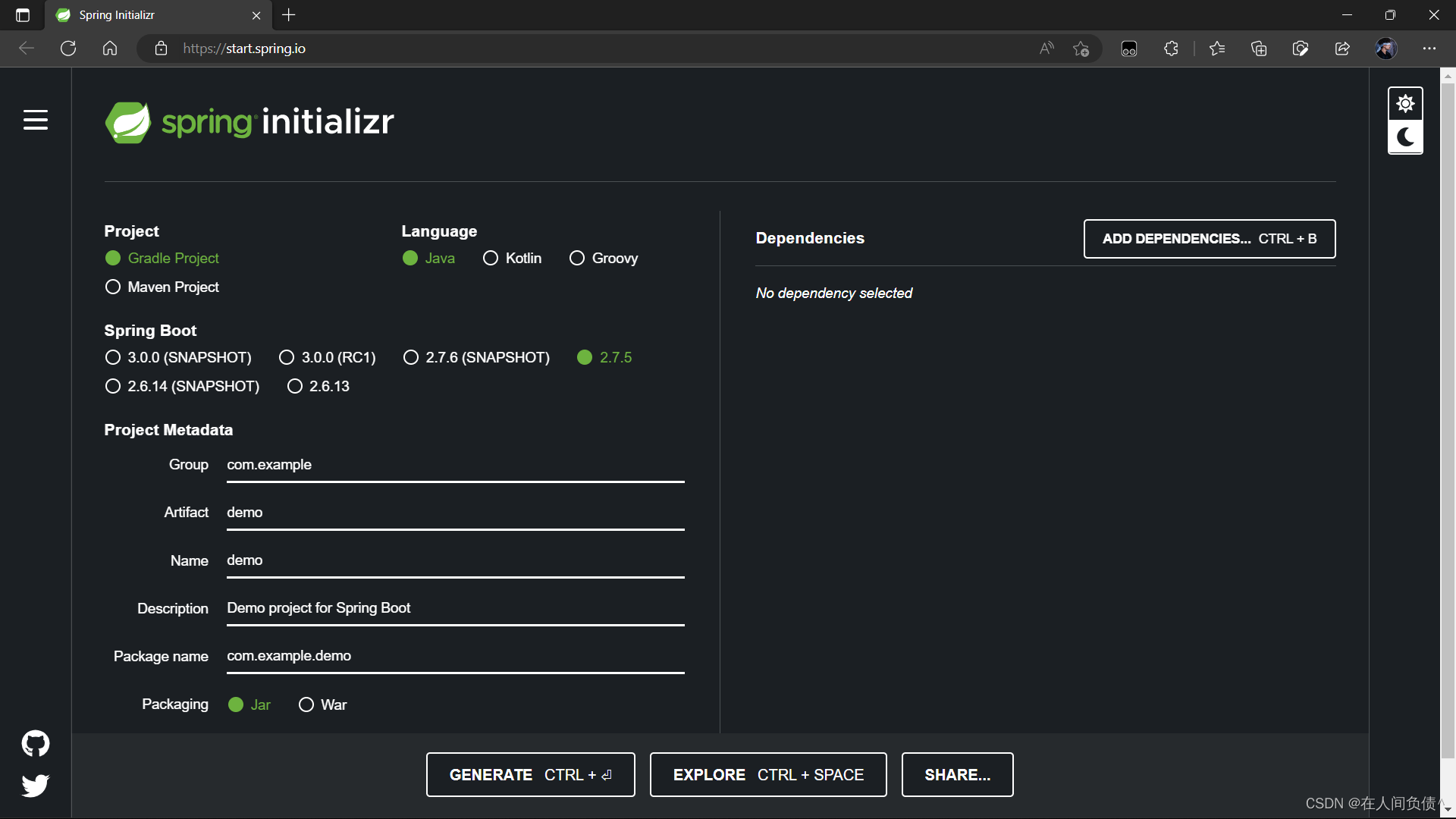The width and height of the screenshot is (1456, 819).
Task: Select Spring Boot 2.7.5
Action: [x=604, y=357]
